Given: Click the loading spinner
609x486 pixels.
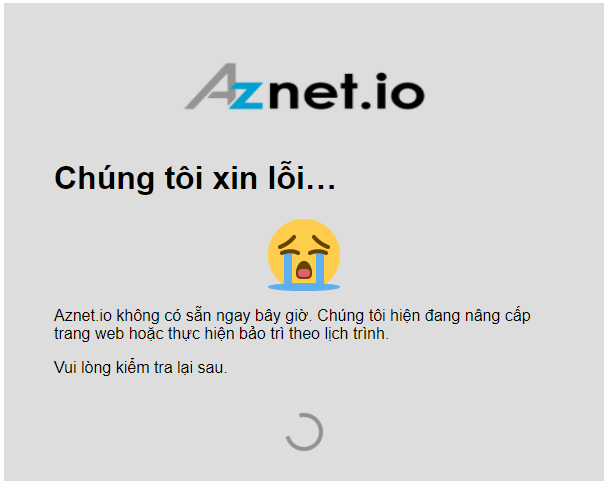Looking at the screenshot, I should coord(304,432).
